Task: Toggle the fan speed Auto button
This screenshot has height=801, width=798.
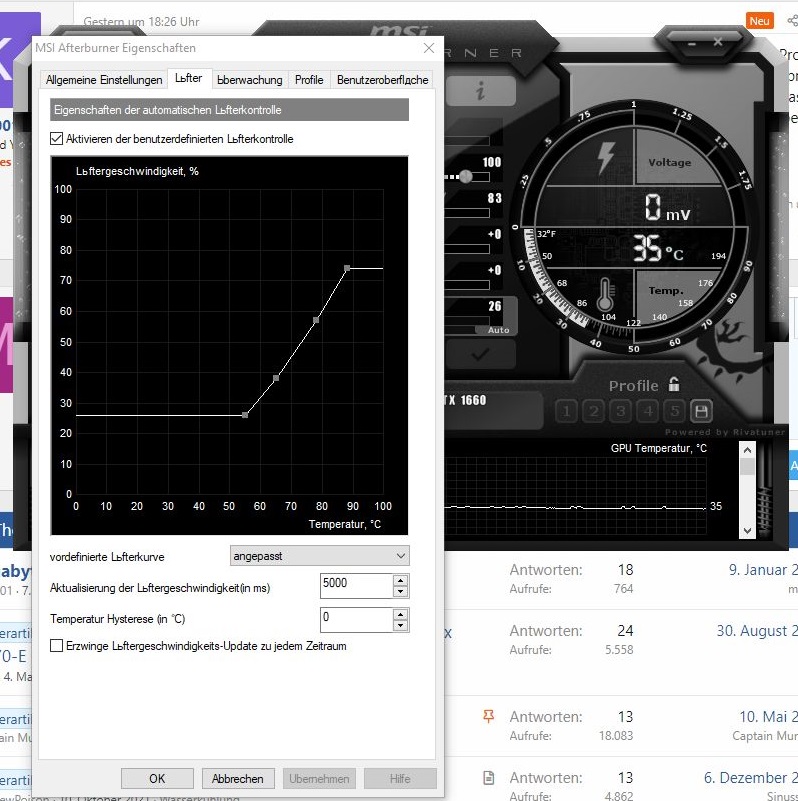Action: click(498, 330)
